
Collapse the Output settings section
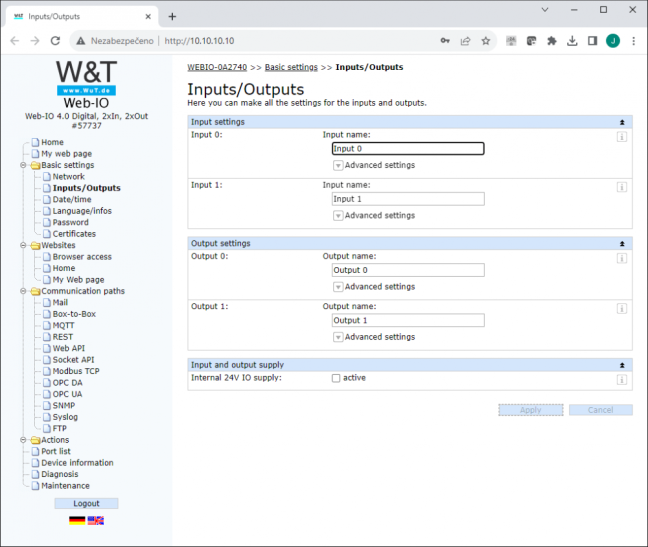point(622,244)
